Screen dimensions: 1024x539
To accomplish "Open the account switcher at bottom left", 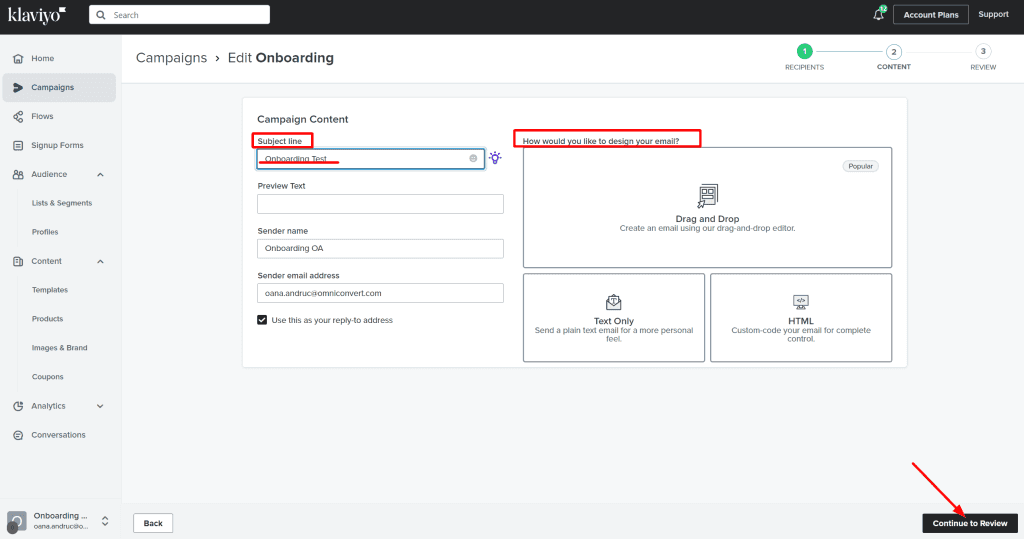I will click(x=104, y=521).
